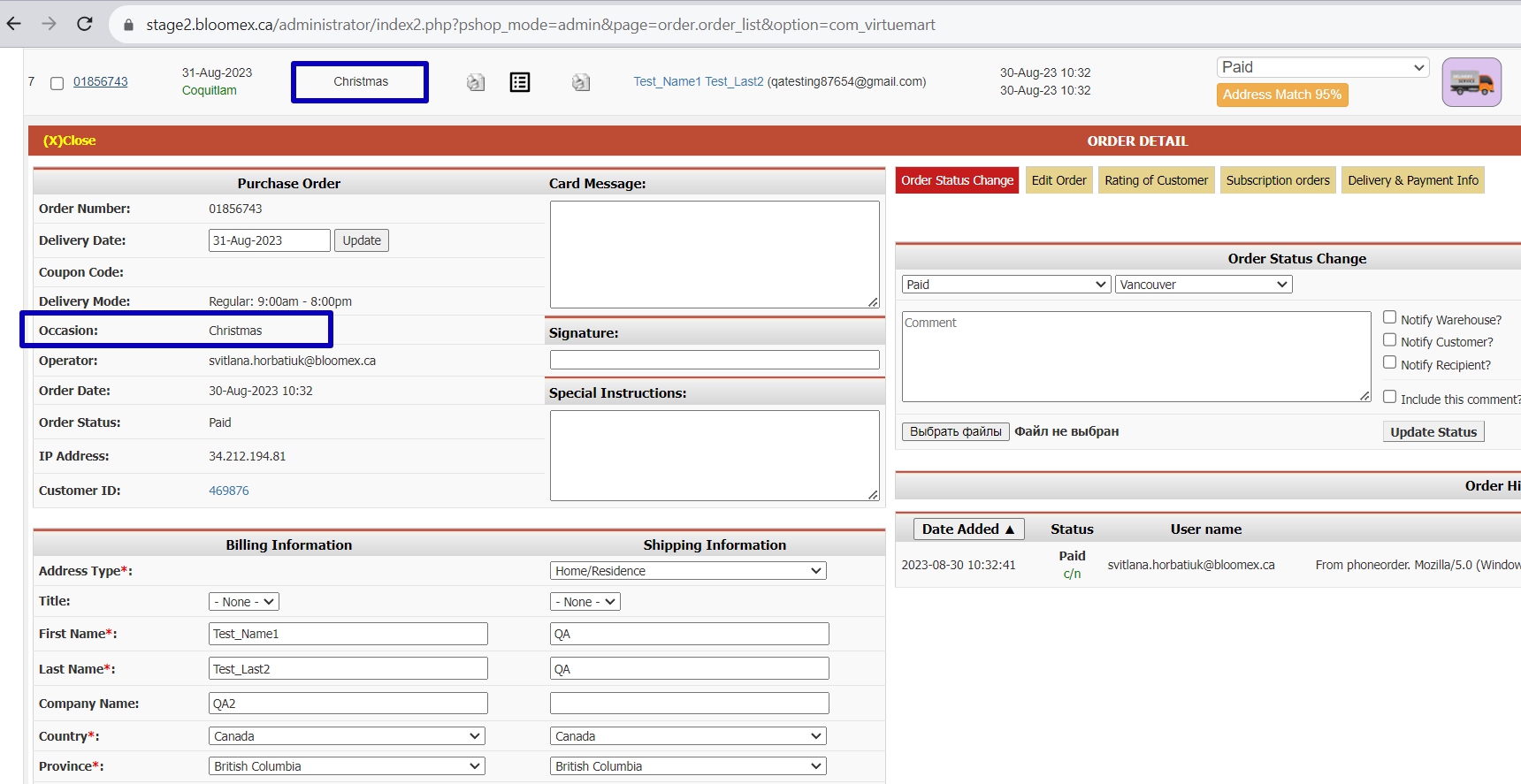Open customer Test_Name1 Test_Last2 link
Screen dimensions: 1521x784
pyautogui.click(x=699, y=81)
